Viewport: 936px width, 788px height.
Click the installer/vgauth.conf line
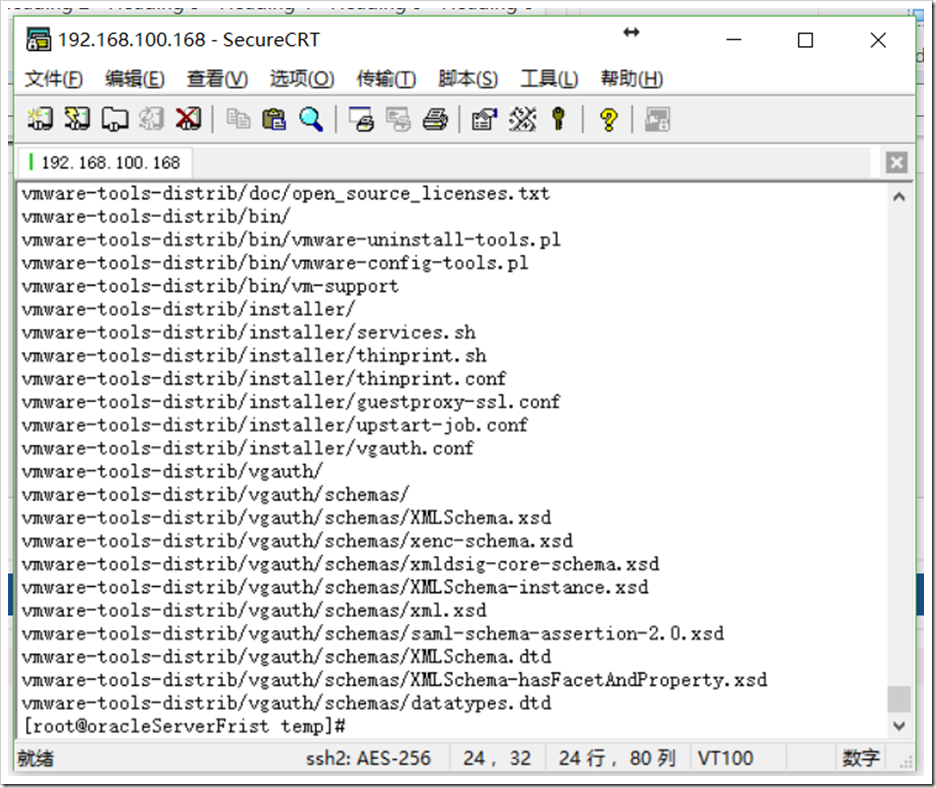248,448
